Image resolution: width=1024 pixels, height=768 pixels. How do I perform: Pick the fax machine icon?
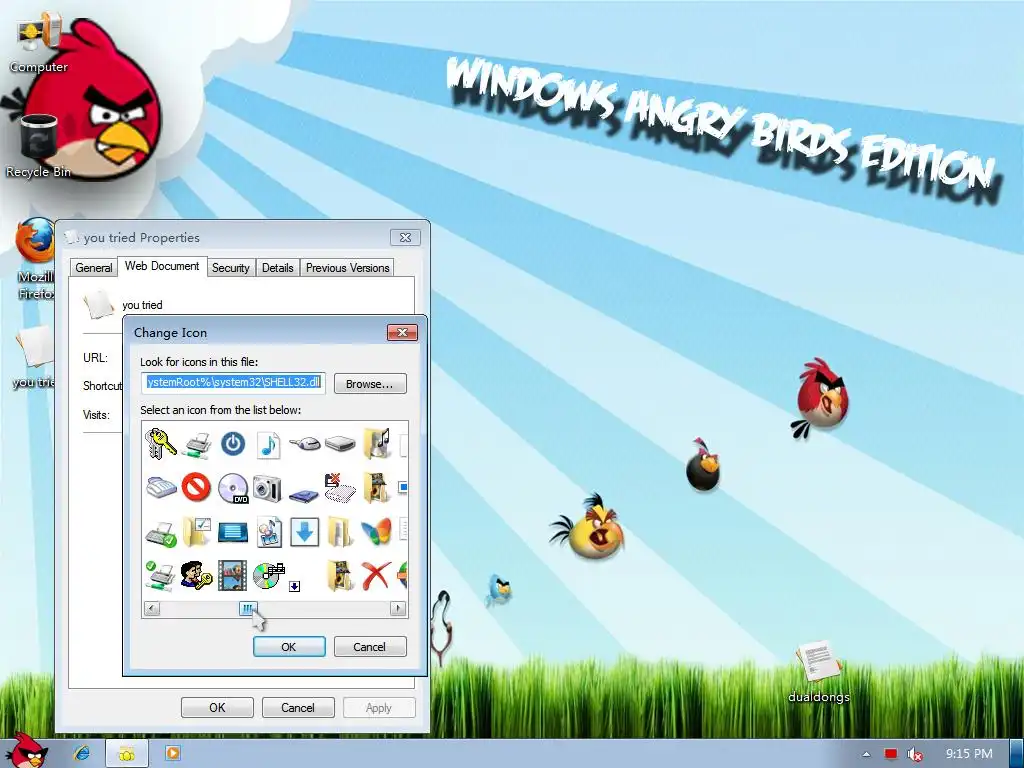click(161, 487)
